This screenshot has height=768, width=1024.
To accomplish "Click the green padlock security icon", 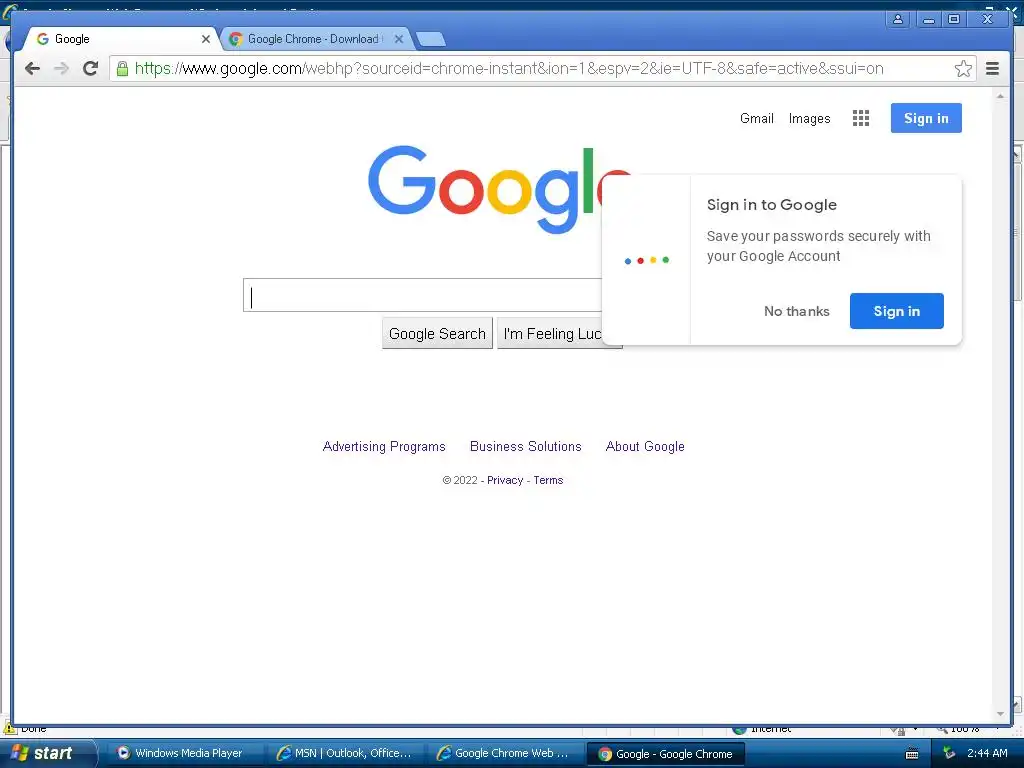I will (122, 68).
